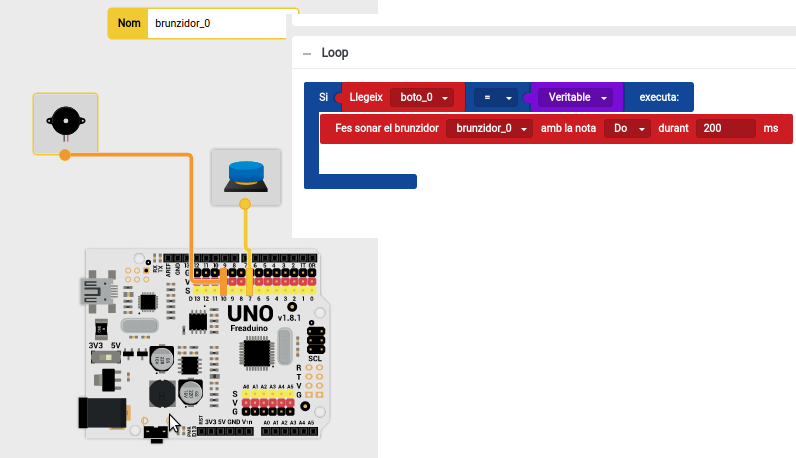Open the brunzidor_0 dropdown in sound block
This screenshot has height=458, width=796.
489,129
